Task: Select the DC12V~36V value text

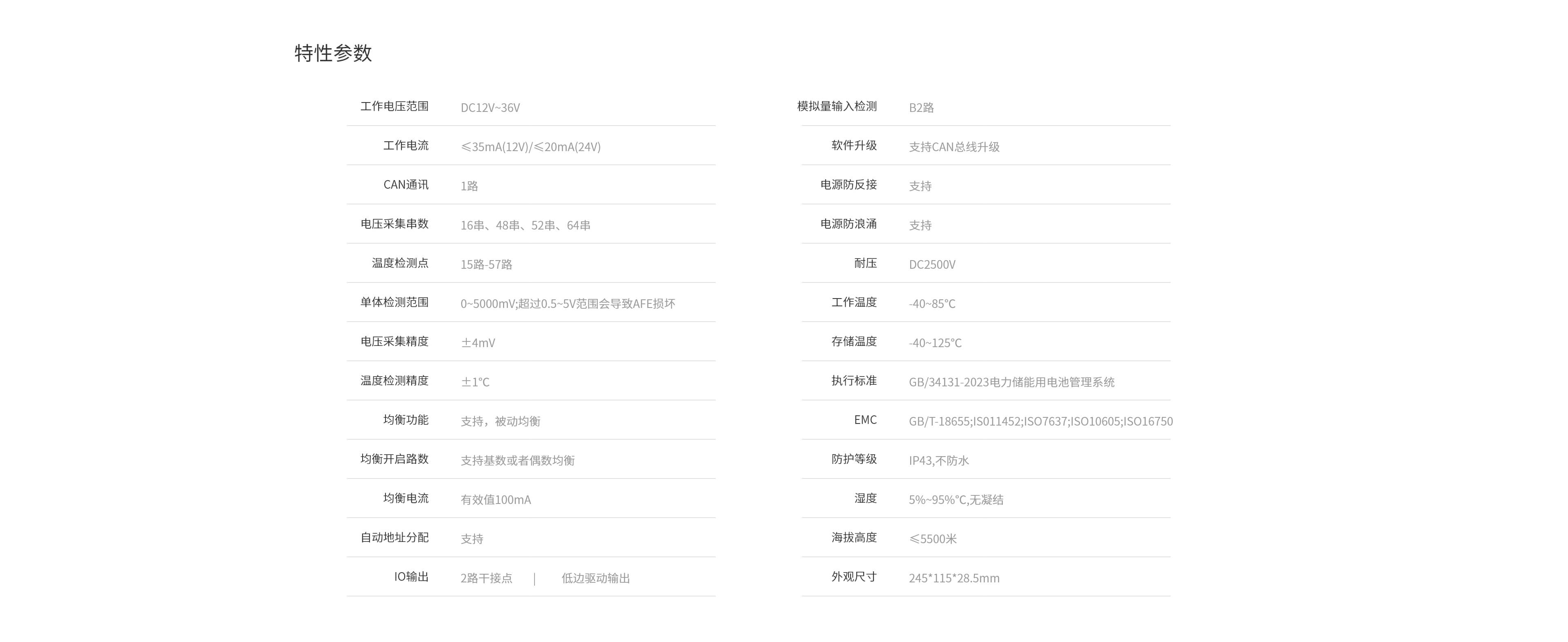Action: tap(490, 108)
